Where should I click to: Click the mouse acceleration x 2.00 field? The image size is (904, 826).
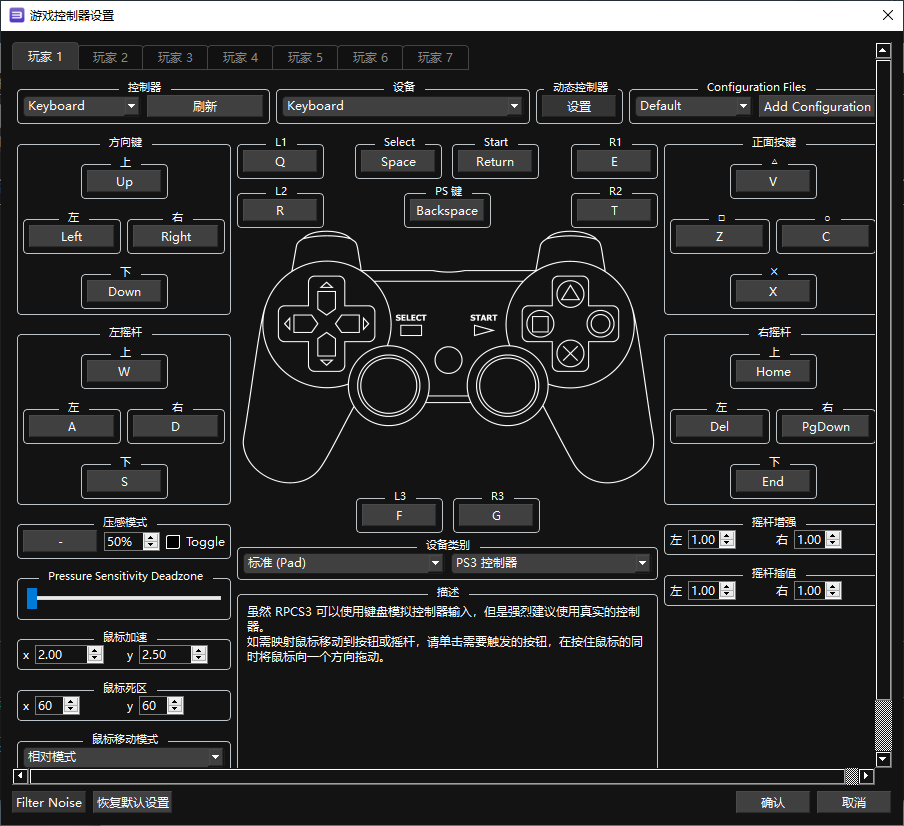(61, 655)
